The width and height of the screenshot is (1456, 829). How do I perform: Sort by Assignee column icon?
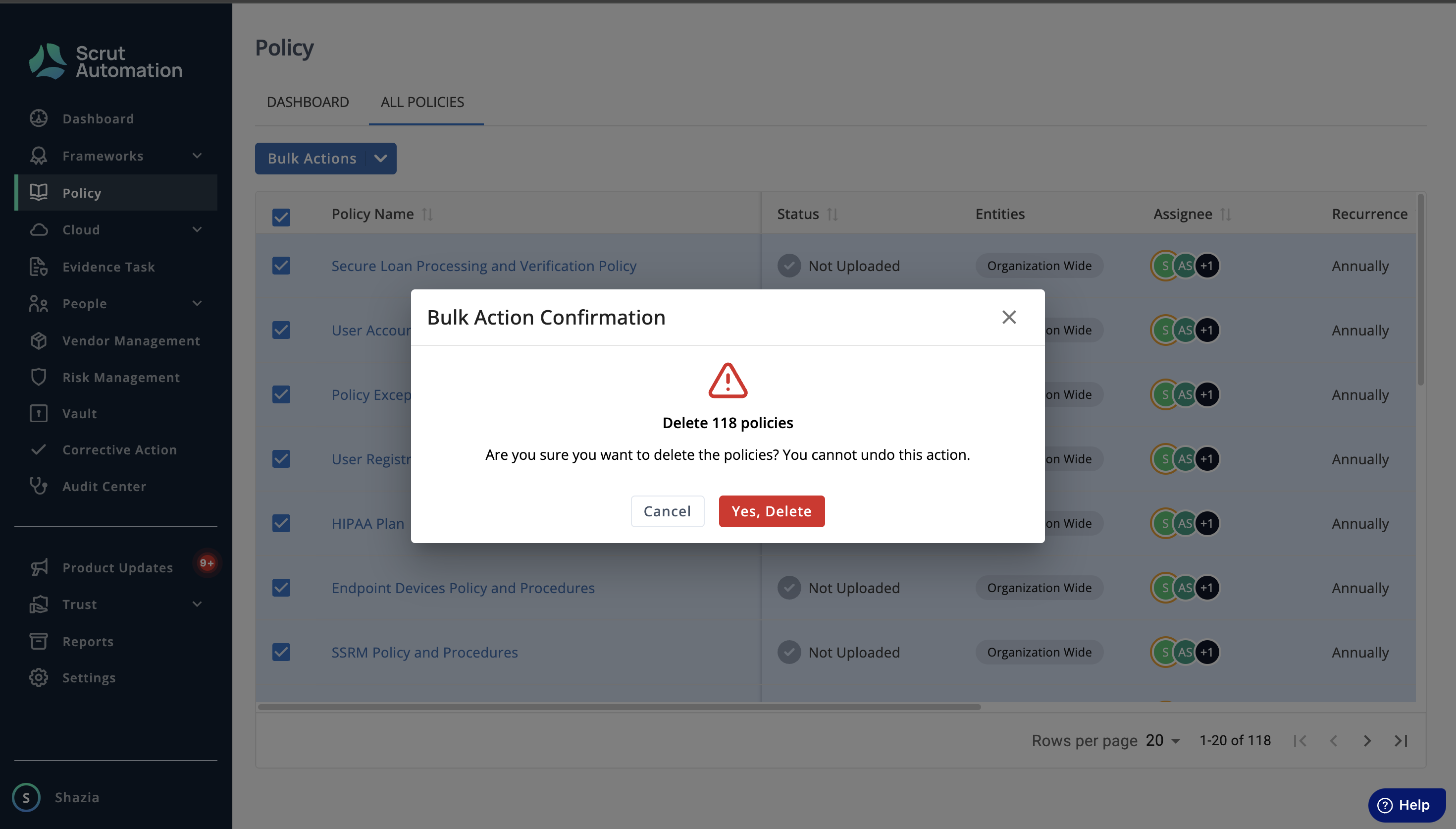click(x=1226, y=214)
